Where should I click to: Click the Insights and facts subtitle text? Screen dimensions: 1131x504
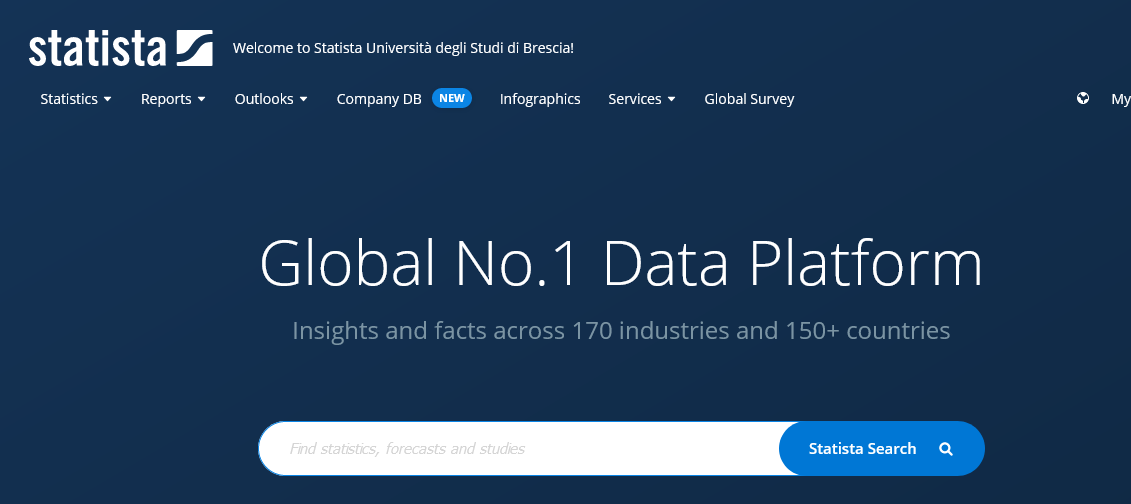(621, 331)
